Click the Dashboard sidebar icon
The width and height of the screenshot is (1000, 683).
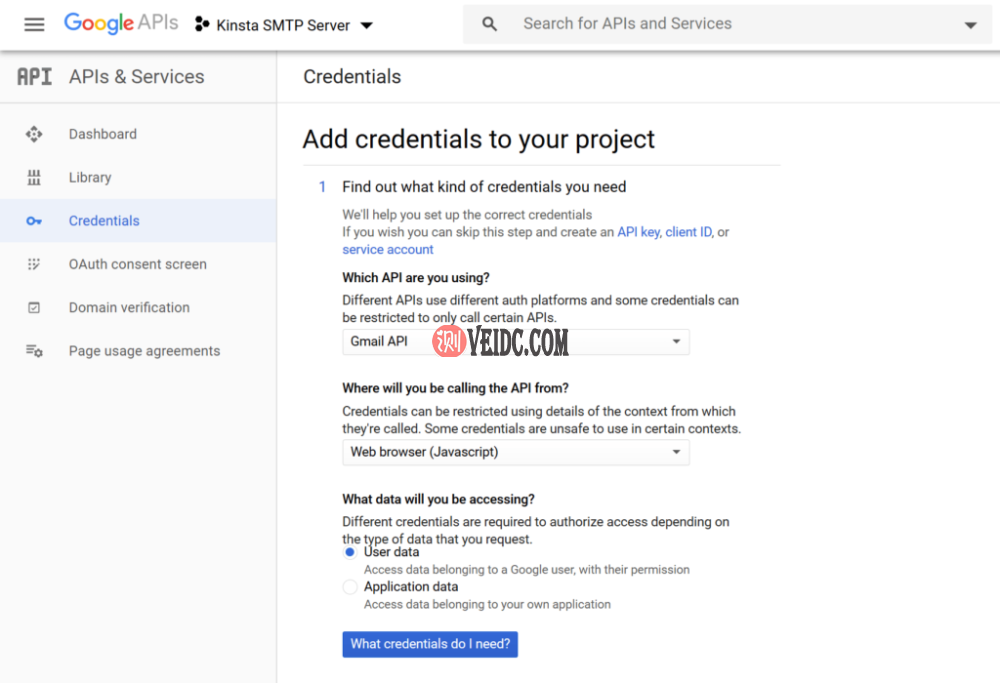pos(34,134)
